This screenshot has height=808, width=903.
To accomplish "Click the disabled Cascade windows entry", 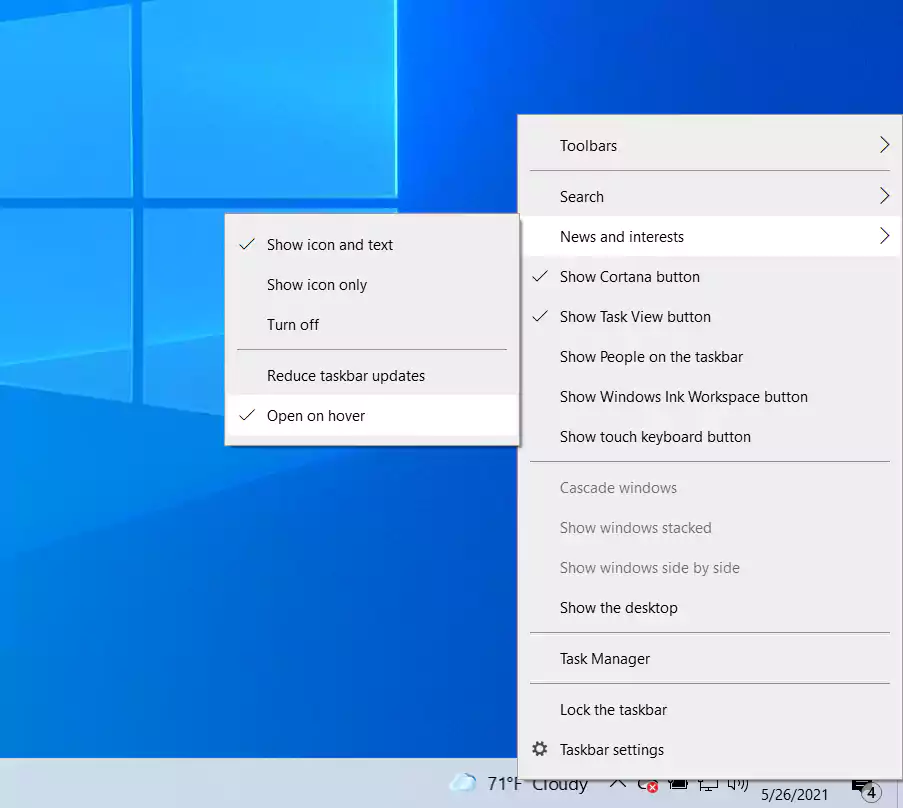I will coord(710,488).
